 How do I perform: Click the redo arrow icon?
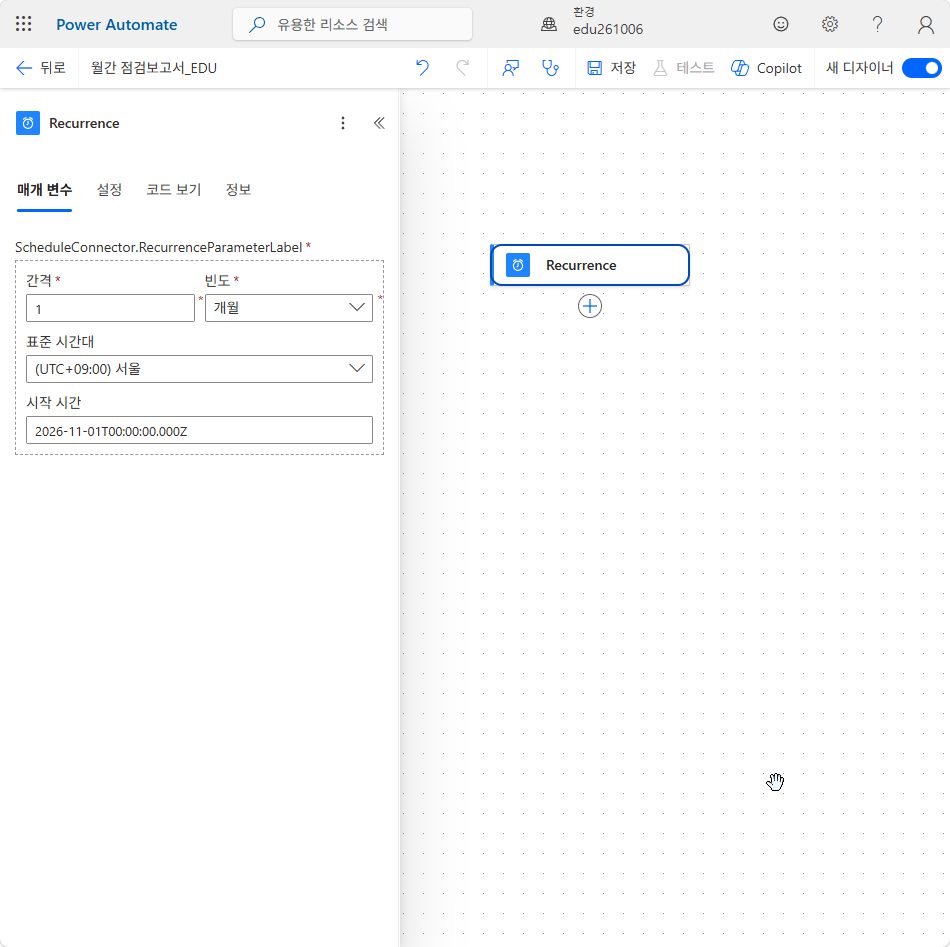click(x=463, y=68)
